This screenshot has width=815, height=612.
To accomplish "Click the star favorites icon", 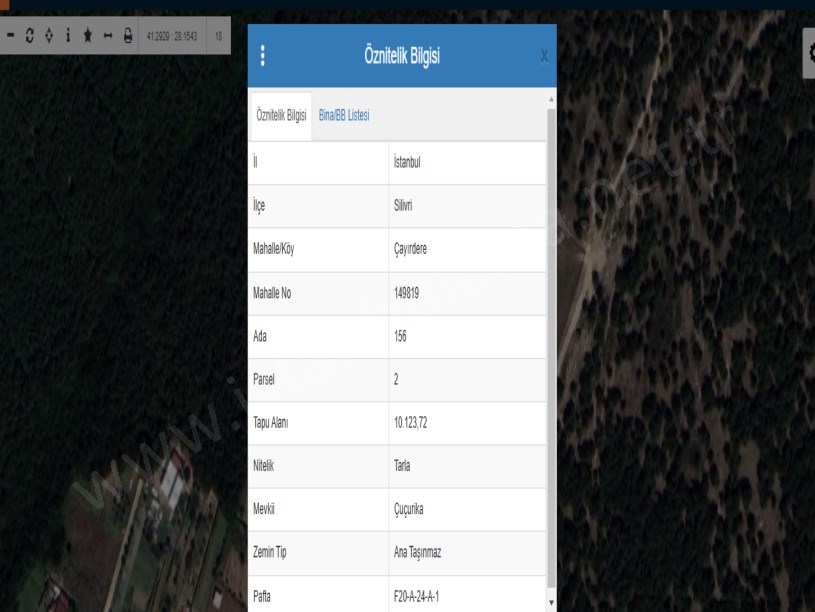I will tap(88, 36).
